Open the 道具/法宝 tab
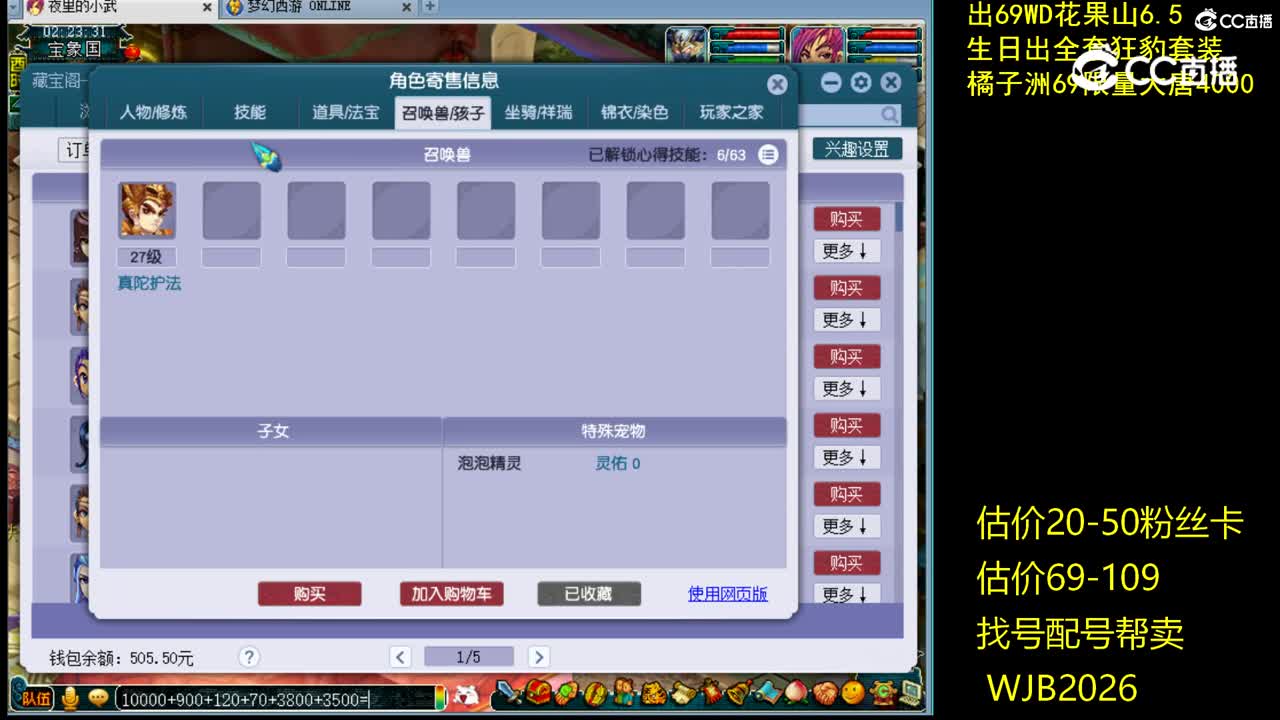1280x720 pixels. 346,113
